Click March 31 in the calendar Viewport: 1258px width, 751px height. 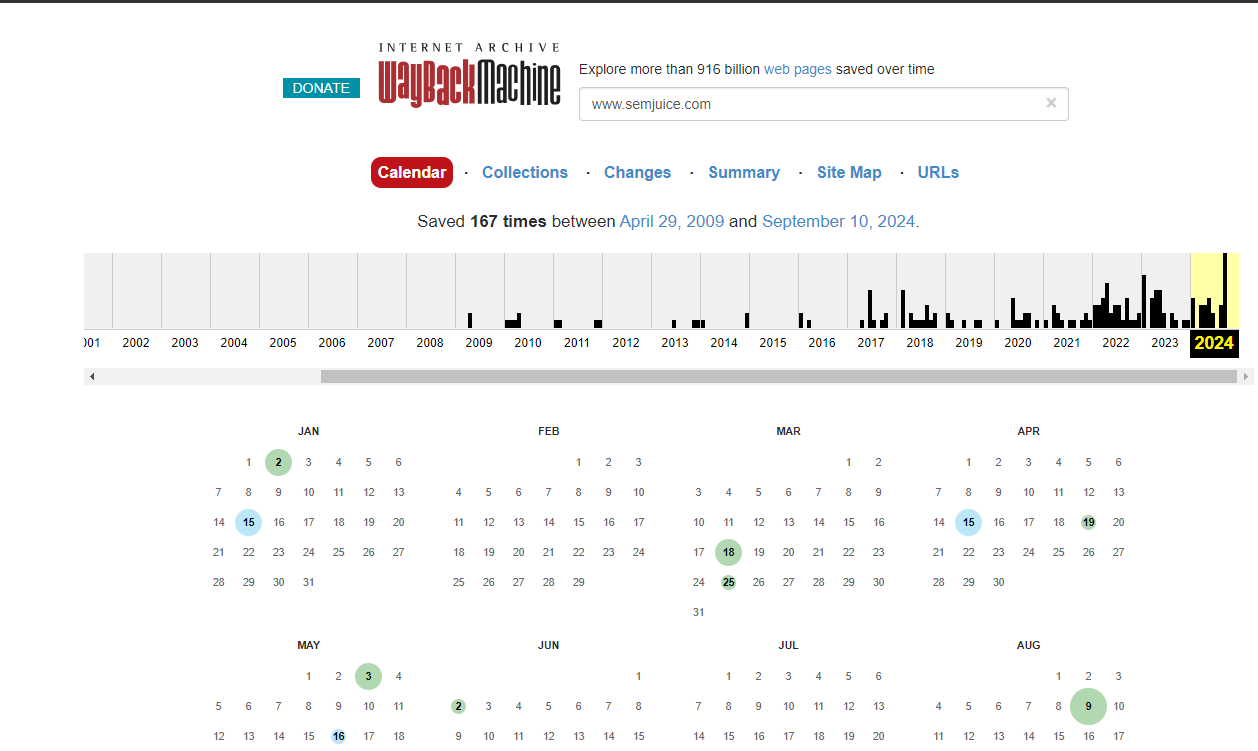699,612
